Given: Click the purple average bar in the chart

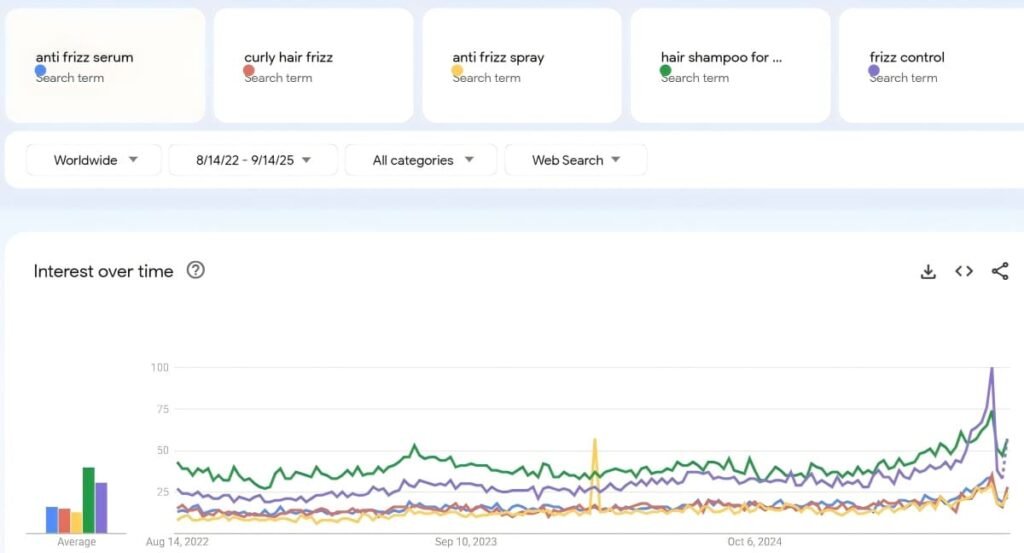Looking at the screenshot, I should tap(101, 508).
